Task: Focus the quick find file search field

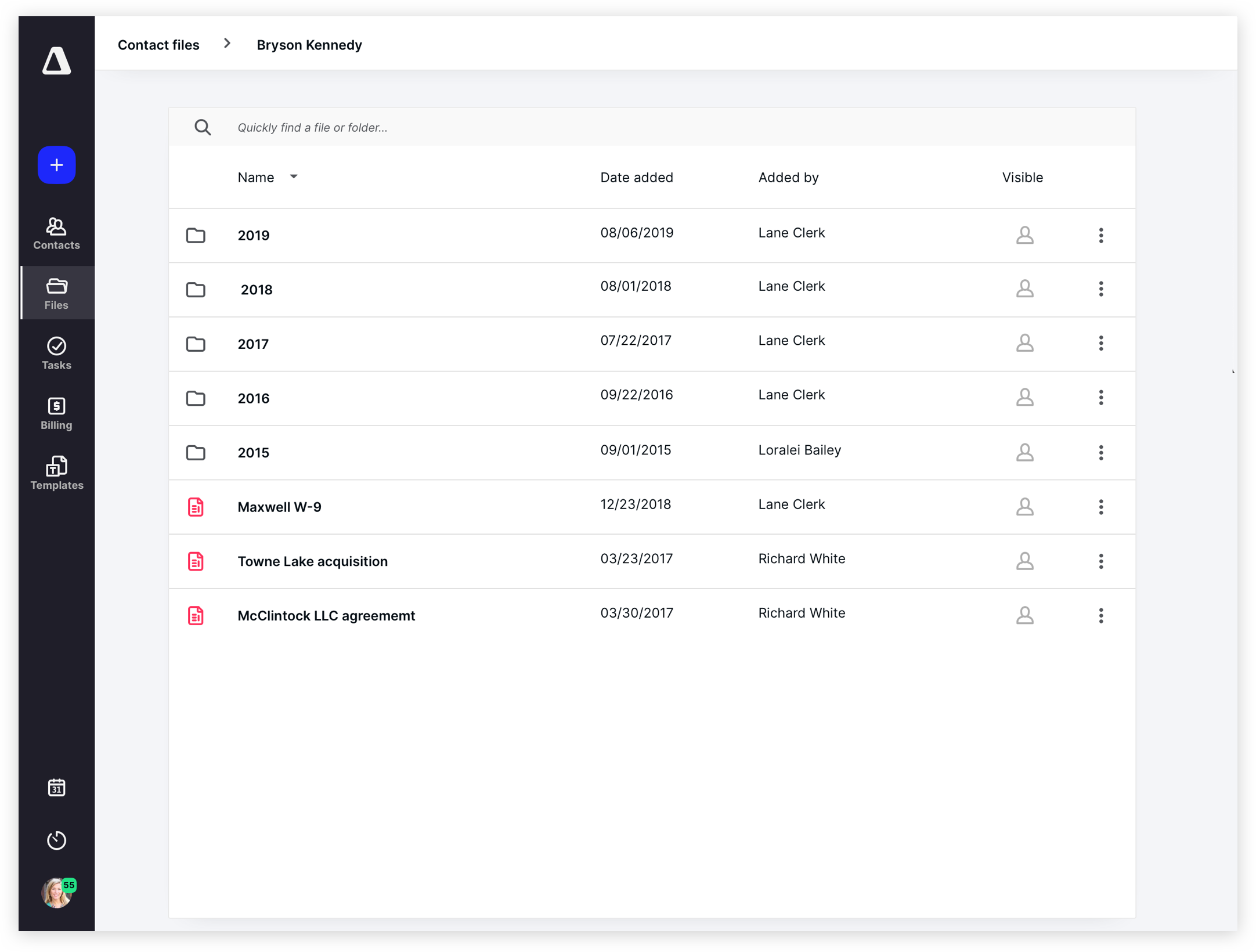Action: click(652, 127)
